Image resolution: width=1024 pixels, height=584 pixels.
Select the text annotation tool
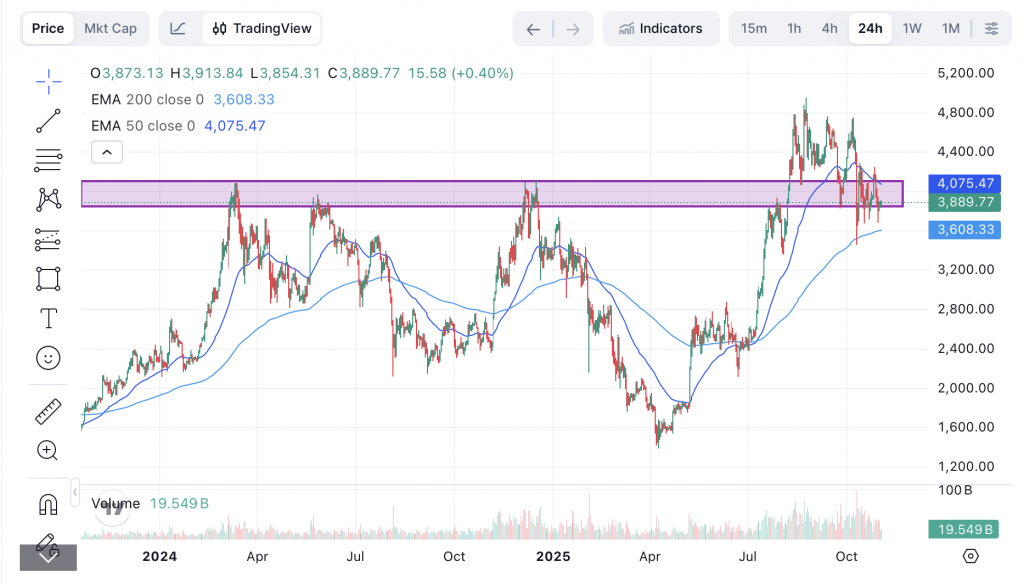[x=48, y=318]
